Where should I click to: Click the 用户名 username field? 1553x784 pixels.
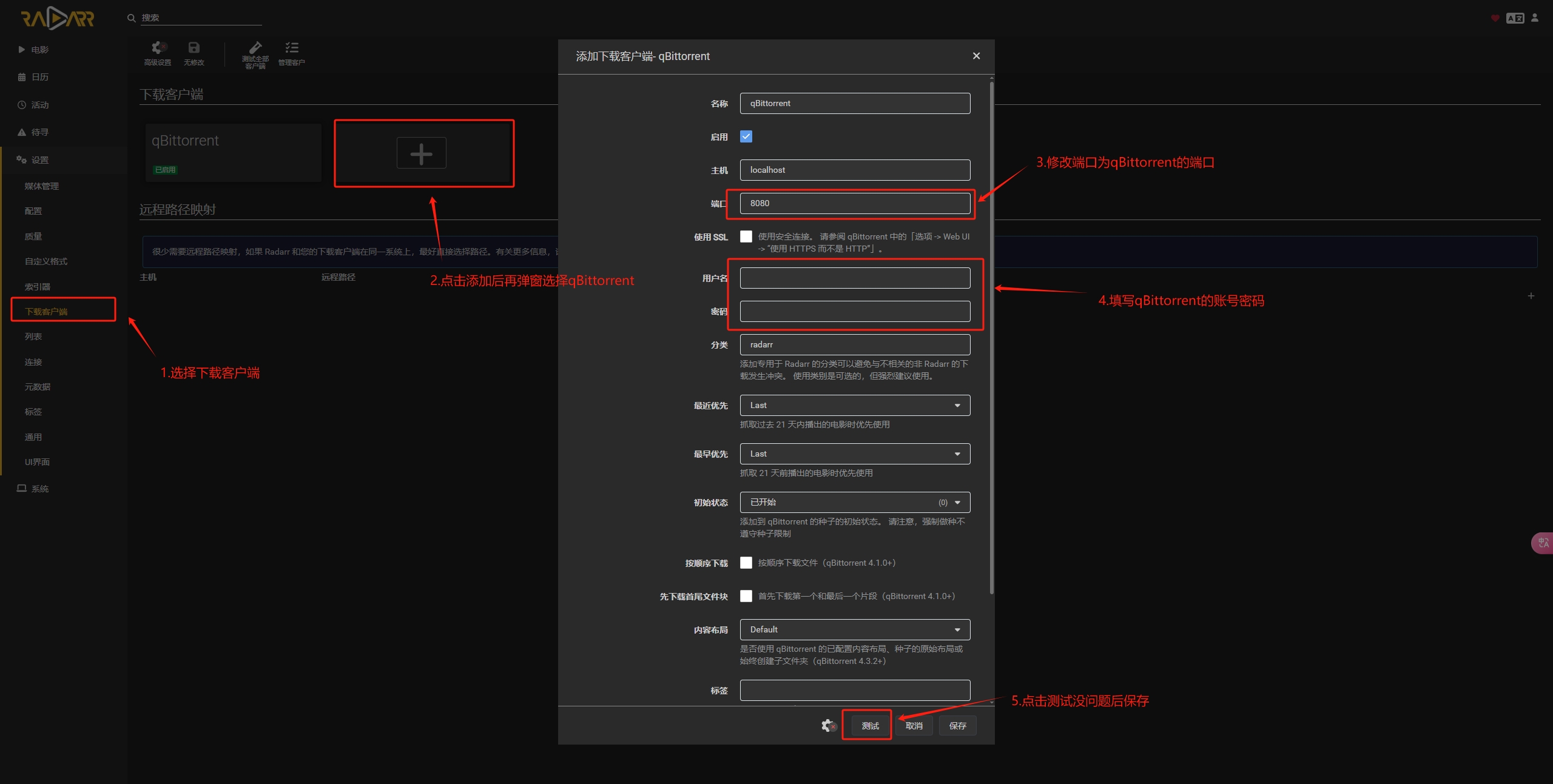855,278
